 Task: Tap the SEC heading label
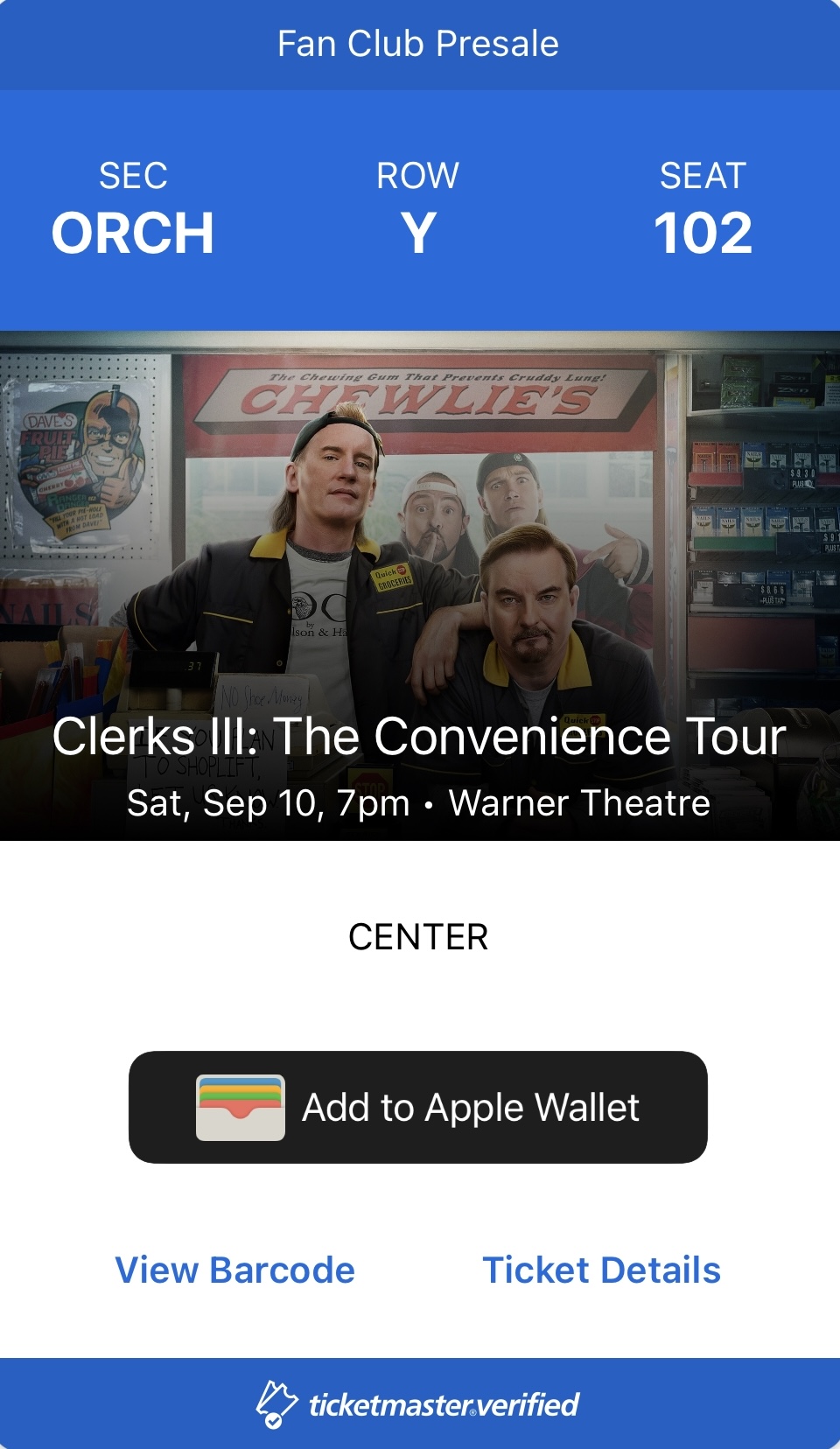pyautogui.click(x=133, y=176)
